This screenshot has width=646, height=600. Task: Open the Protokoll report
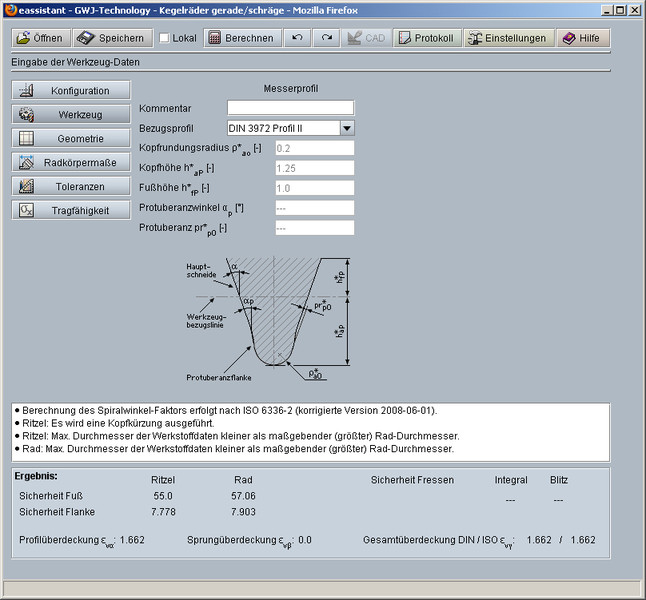426,38
